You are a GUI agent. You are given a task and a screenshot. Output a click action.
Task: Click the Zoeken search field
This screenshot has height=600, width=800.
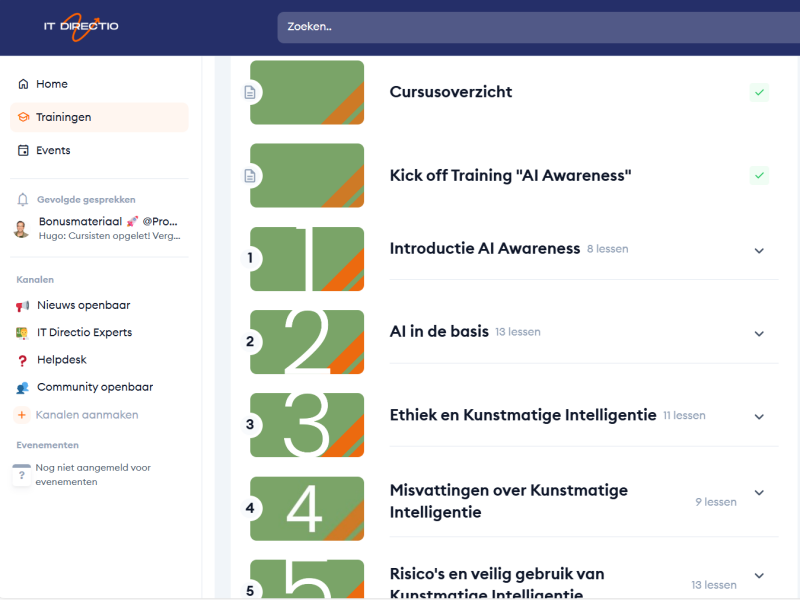pos(530,27)
